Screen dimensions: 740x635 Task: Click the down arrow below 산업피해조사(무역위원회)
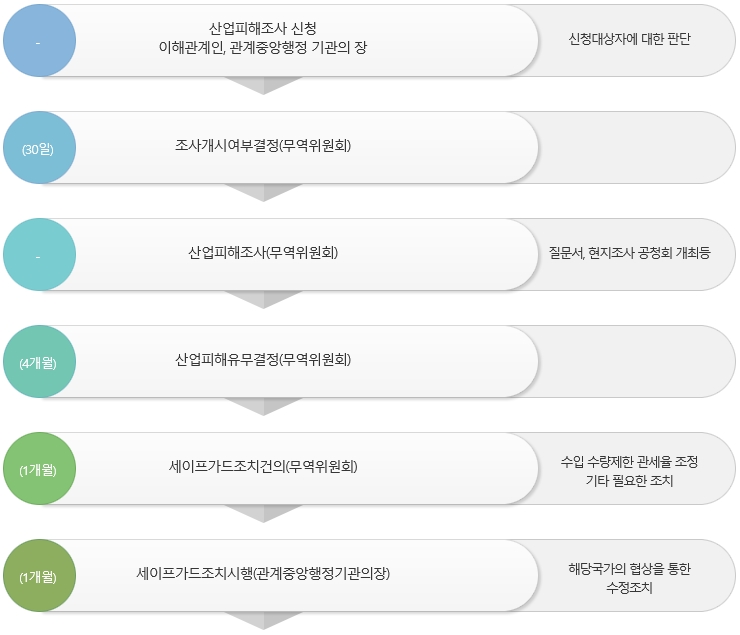click(263, 300)
